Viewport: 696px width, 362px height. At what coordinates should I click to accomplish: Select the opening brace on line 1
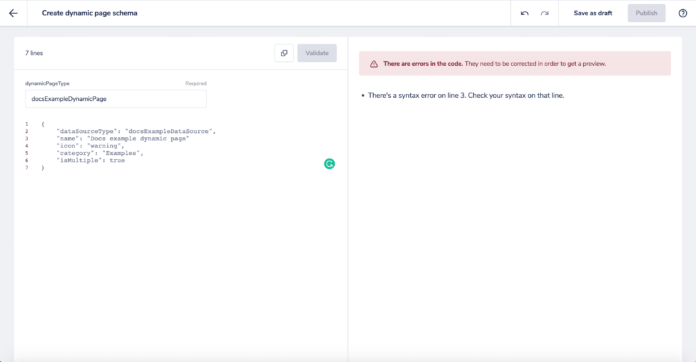click(43, 124)
